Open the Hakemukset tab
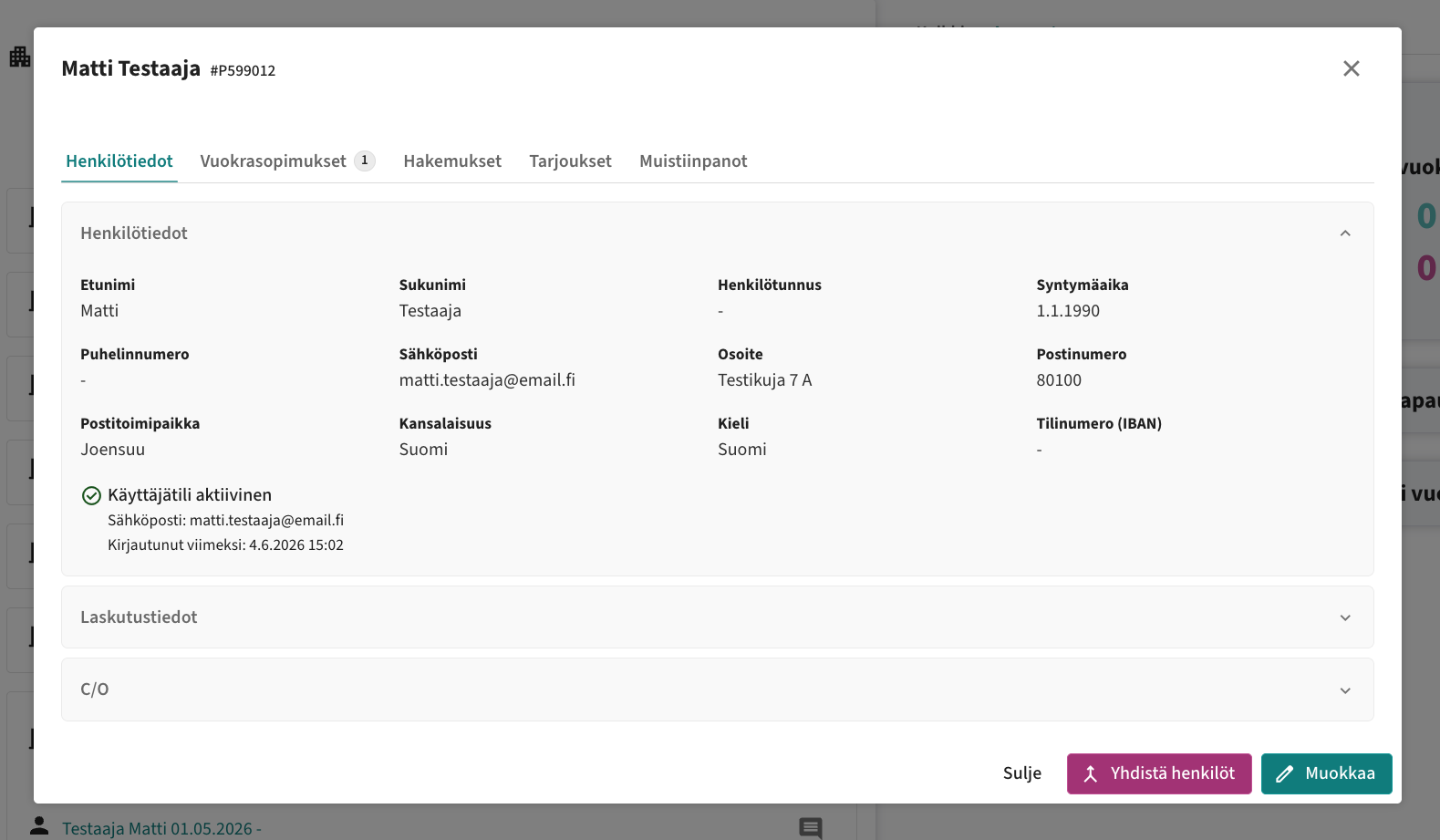 pyautogui.click(x=452, y=161)
